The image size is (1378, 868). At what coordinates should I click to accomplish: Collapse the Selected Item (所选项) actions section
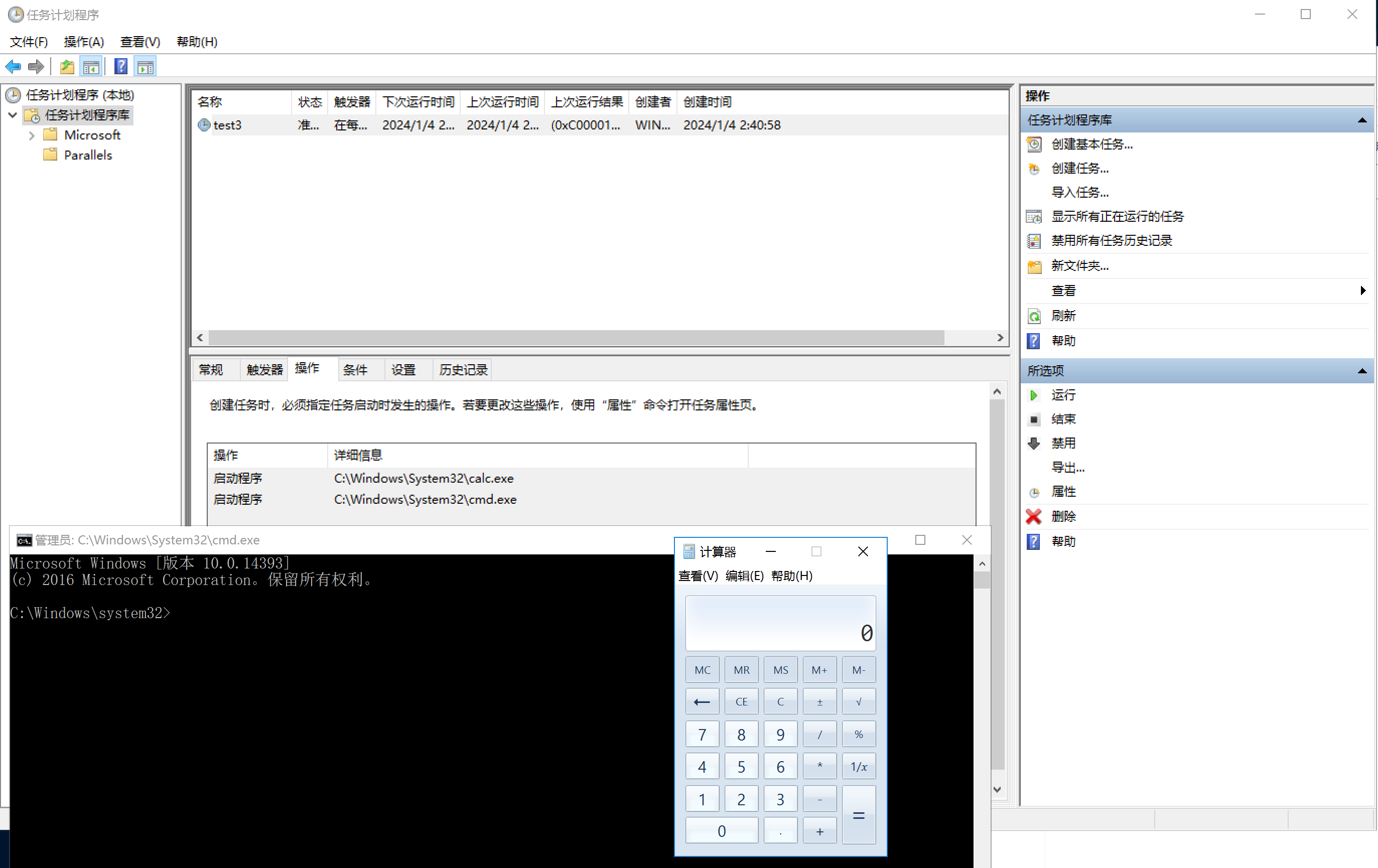[1362, 371]
